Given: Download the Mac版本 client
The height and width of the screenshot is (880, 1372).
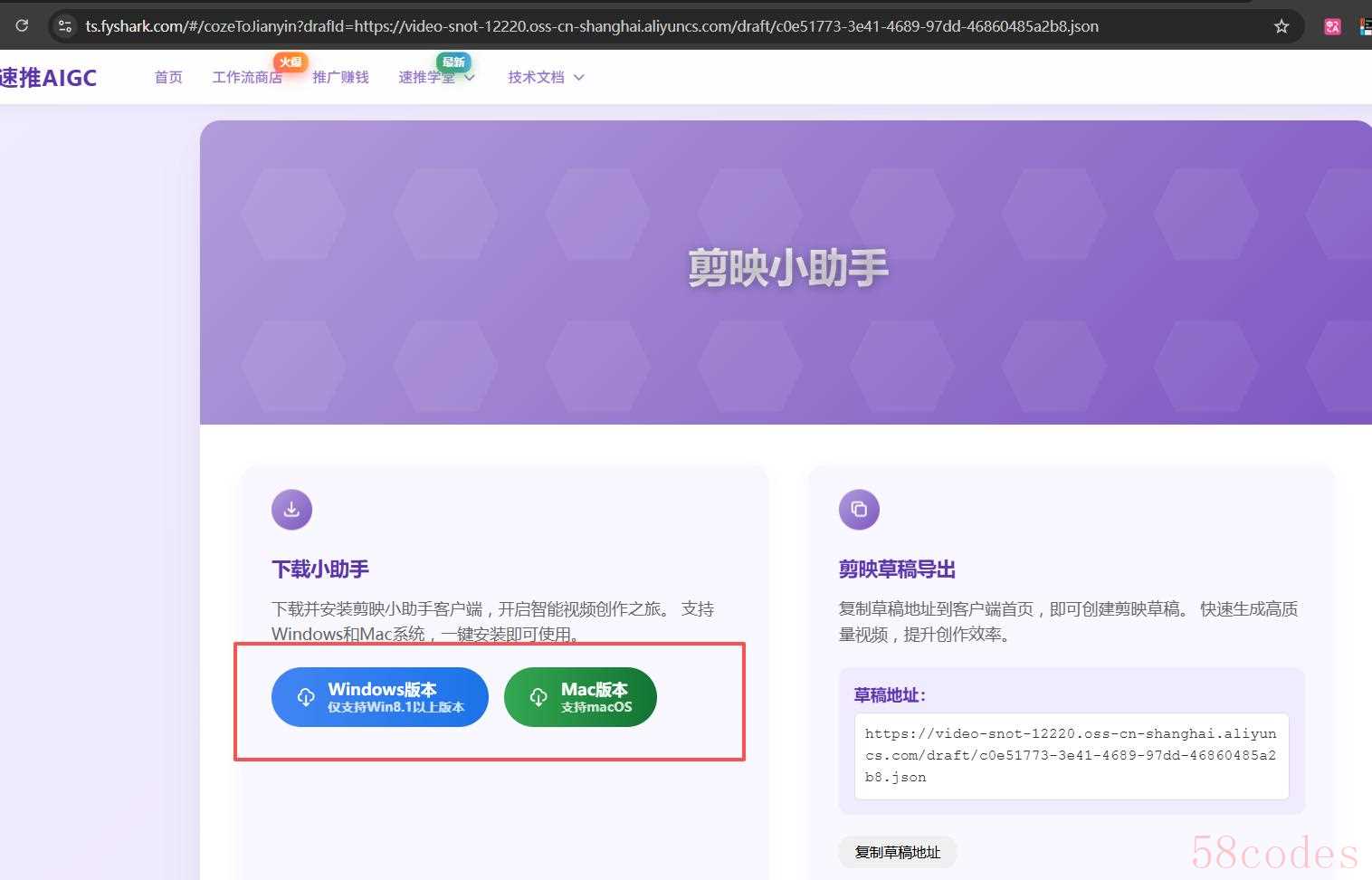Looking at the screenshot, I should tap(580, 697).
